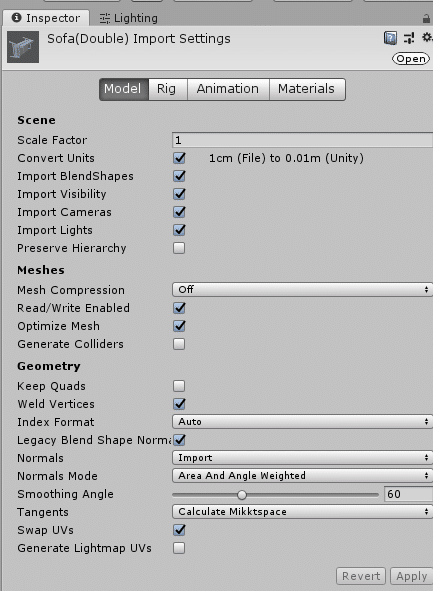Enable Preserve Hierarchy
Screen dimensions: 433x591
pos(179,248)
